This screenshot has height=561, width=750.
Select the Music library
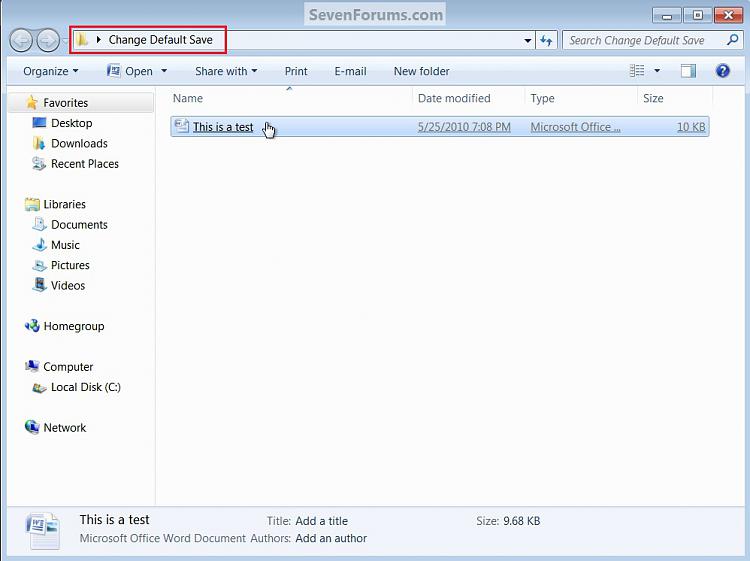pos(65,245)
